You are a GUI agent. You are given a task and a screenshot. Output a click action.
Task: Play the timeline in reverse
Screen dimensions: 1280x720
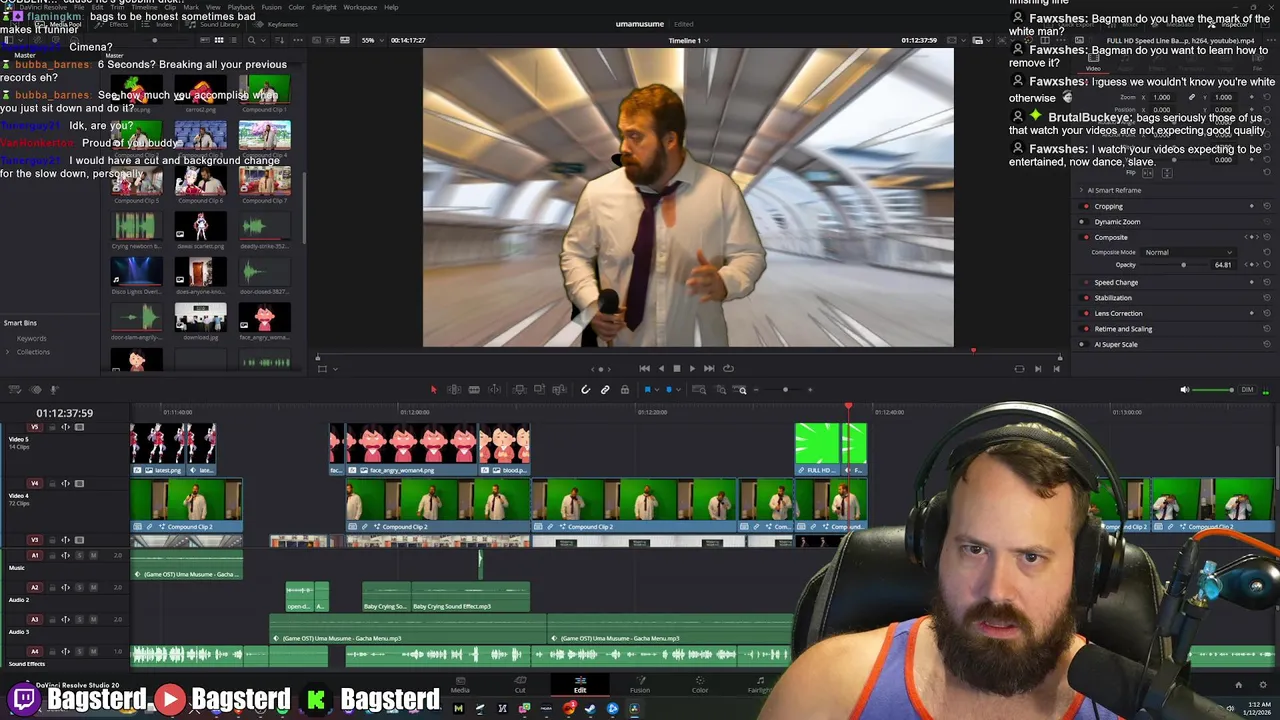pyautogui.click(x=661, y=368)
